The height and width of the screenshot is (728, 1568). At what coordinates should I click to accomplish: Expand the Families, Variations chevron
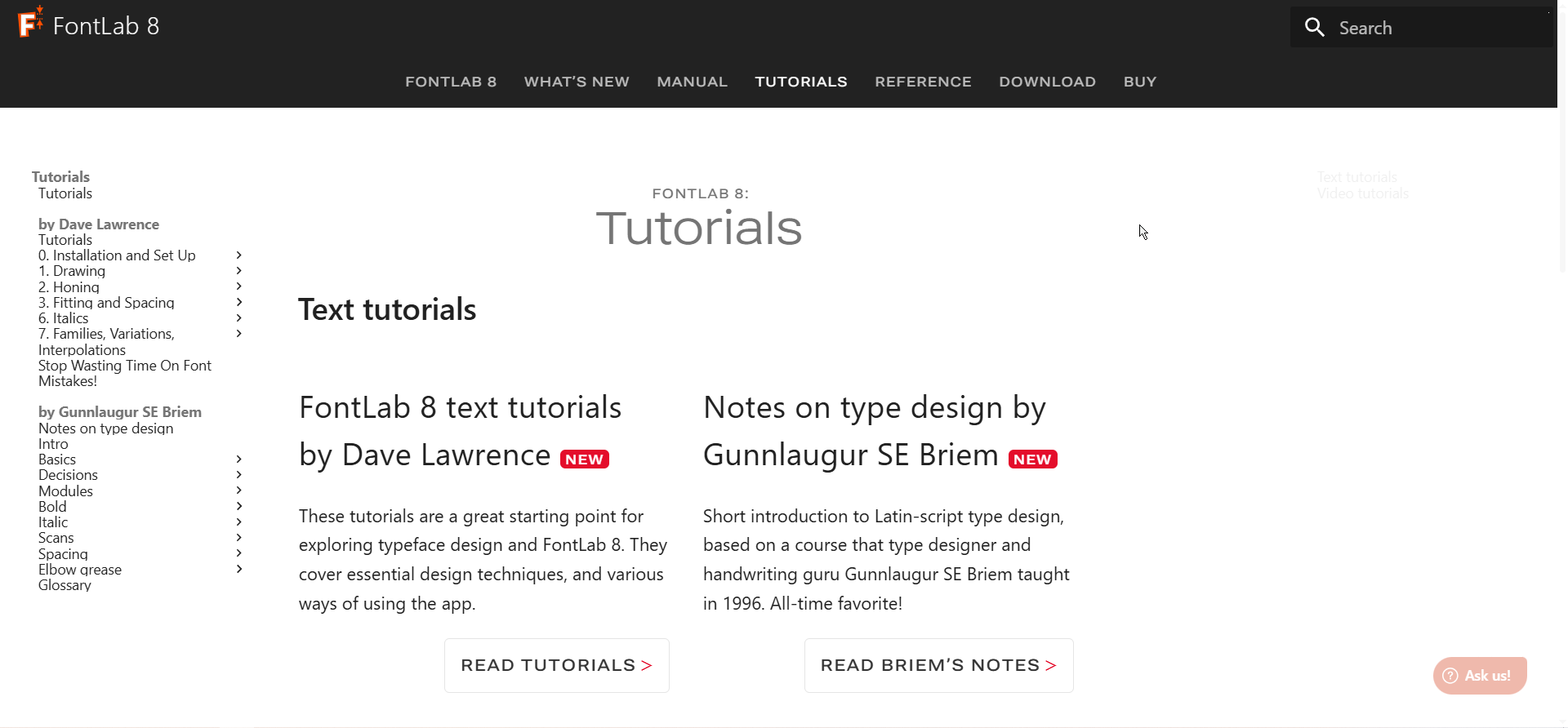coord(238,334)
